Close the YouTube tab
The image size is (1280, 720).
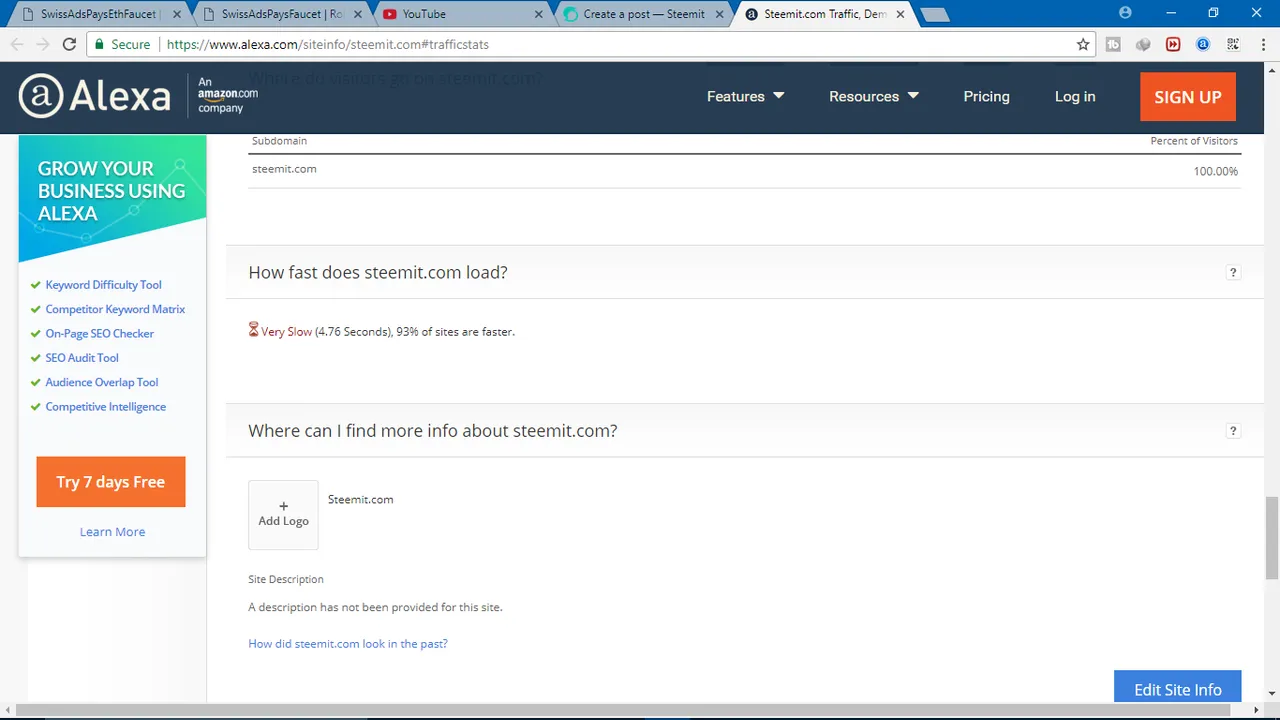[539, 14]
